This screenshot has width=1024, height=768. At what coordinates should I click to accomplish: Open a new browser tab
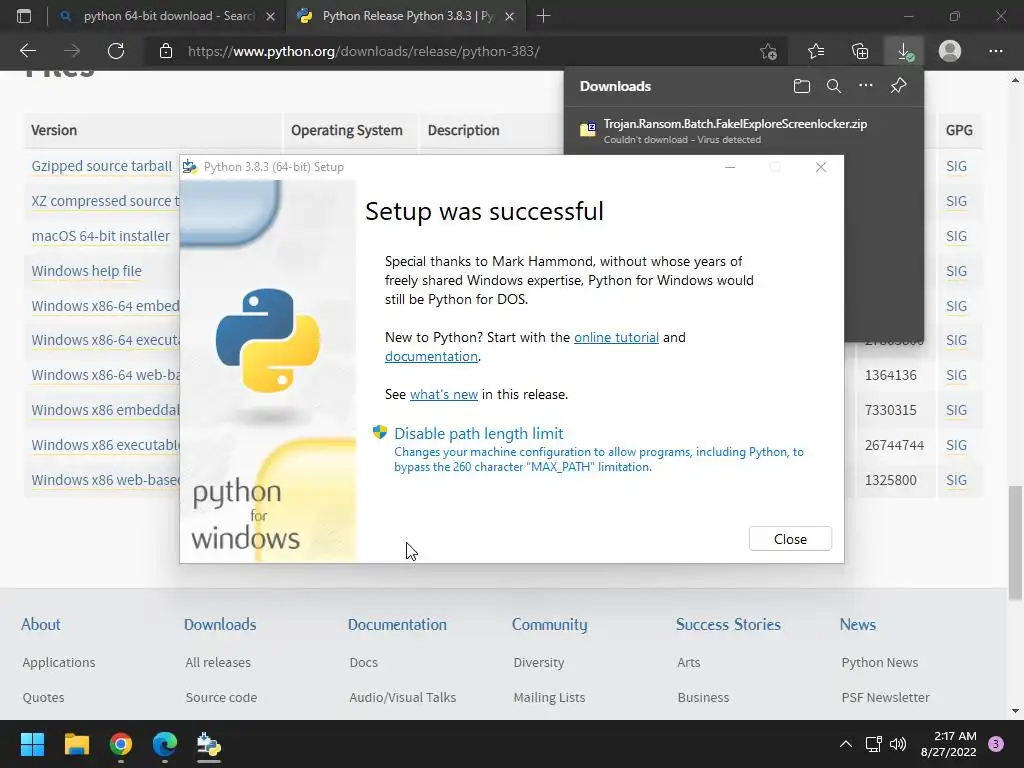(x=543, y=16)
